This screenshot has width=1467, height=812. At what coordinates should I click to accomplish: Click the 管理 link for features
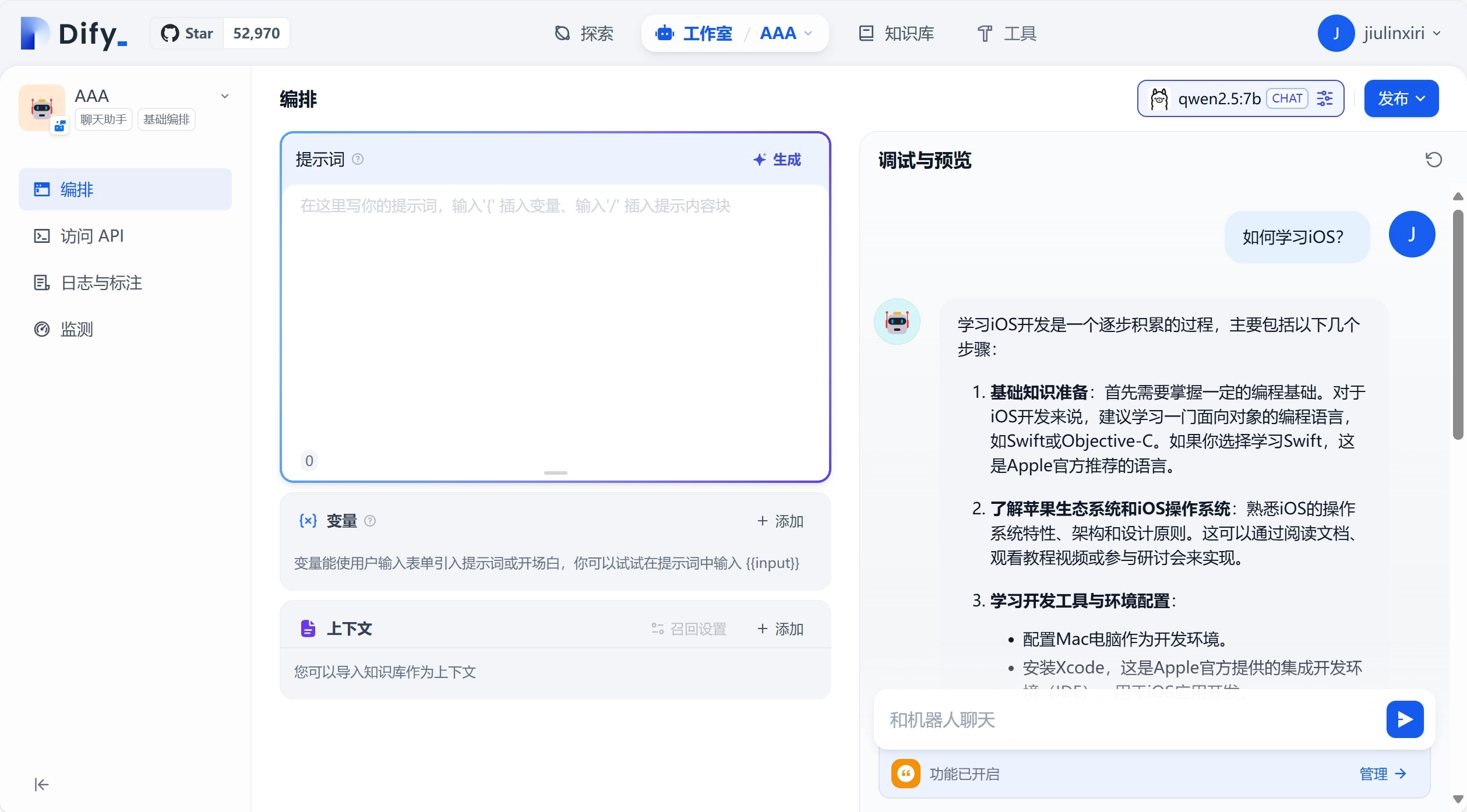(1382, 774)
